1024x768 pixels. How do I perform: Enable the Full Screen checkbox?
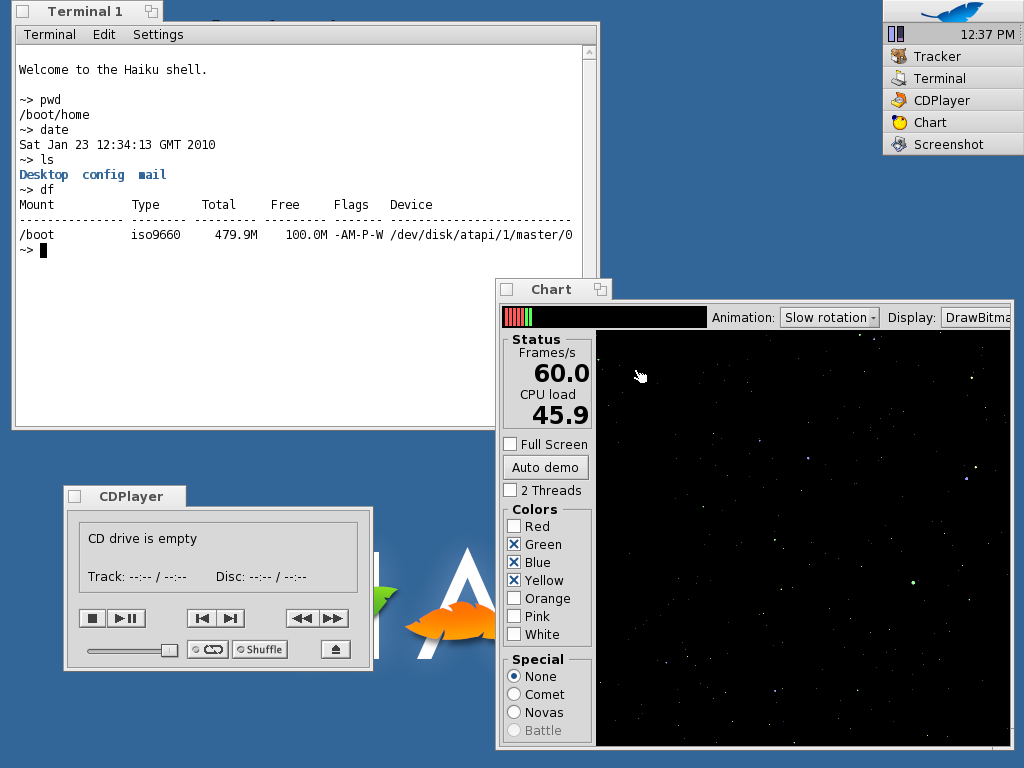511,444
